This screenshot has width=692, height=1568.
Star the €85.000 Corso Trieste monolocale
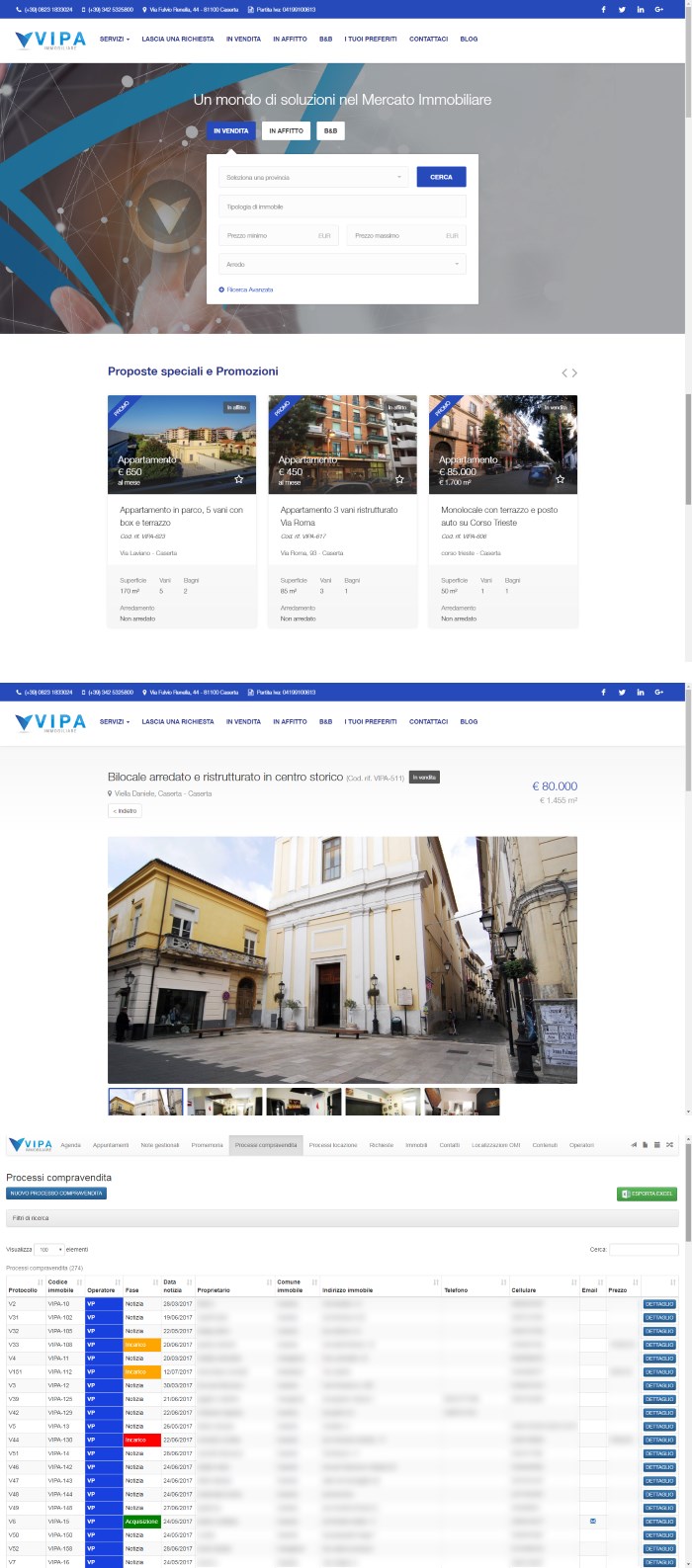pos(560,479)
